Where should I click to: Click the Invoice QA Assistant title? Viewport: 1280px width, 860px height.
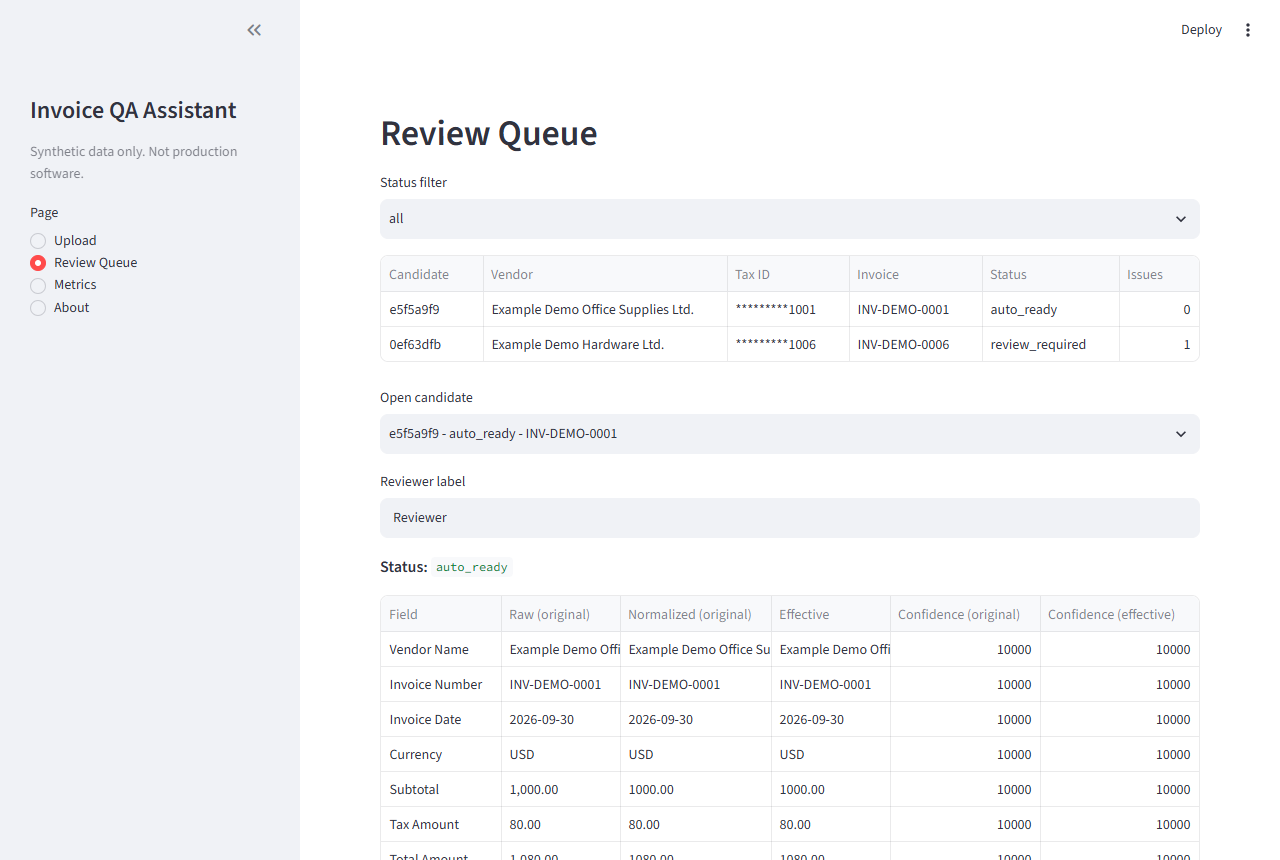click(x=133, y=110)
